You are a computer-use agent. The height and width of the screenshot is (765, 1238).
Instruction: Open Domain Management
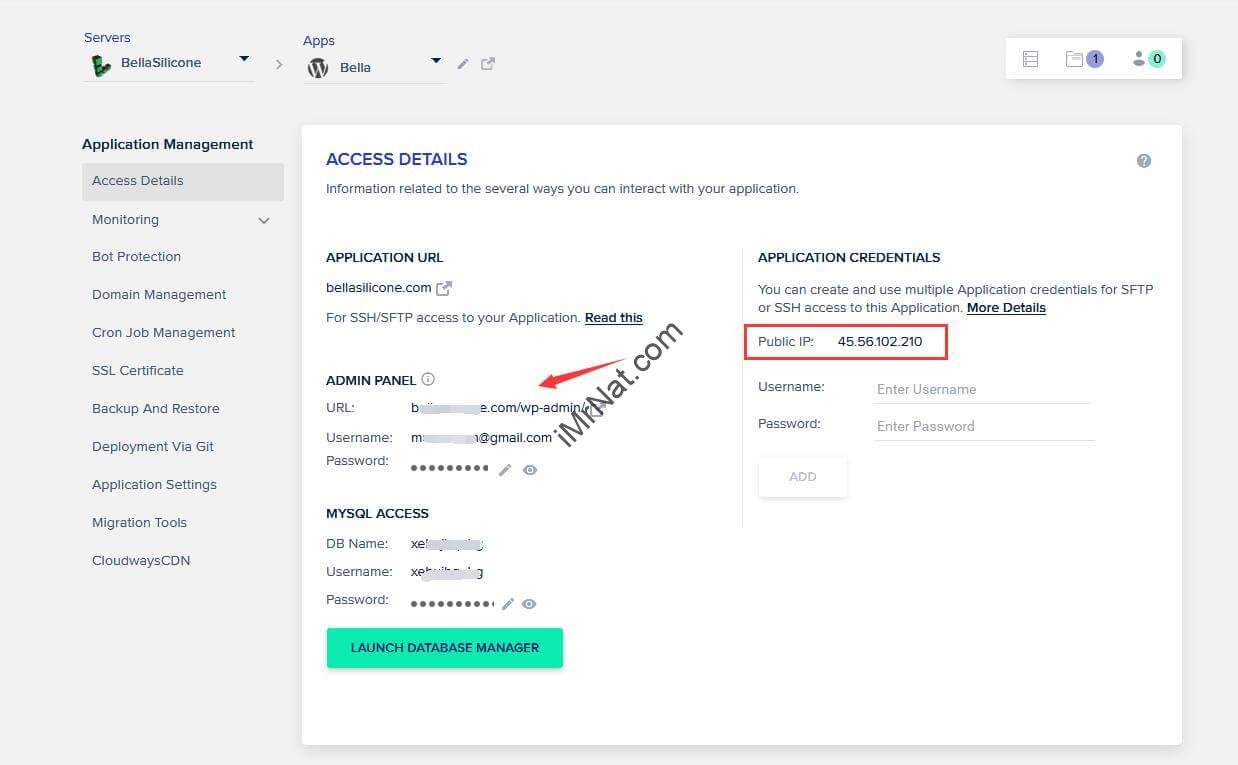tap(159, 295)
